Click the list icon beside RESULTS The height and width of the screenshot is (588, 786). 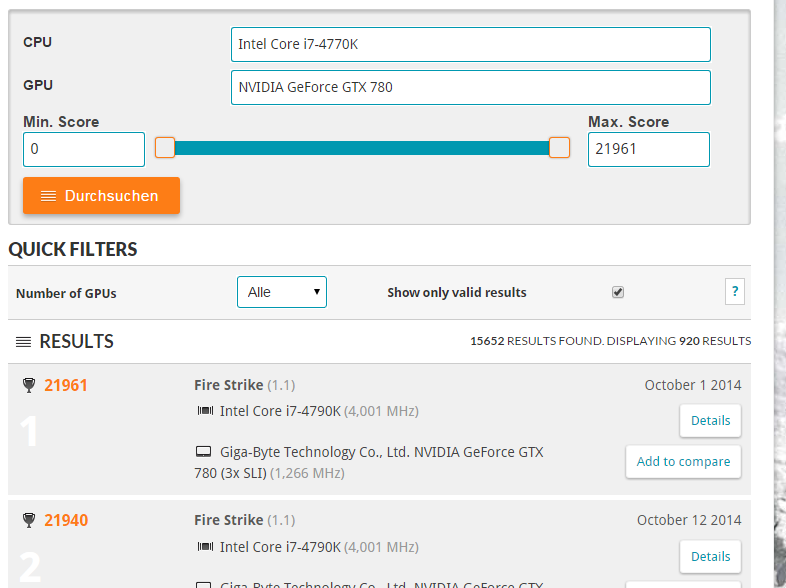pyautogui.click(x=23, y=342)
